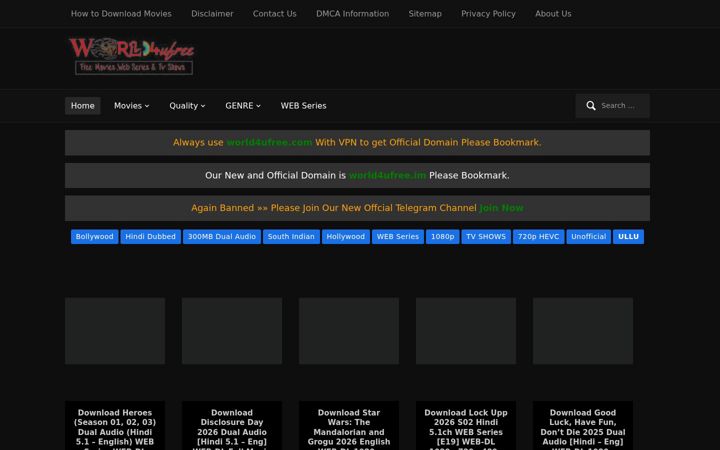The width and height of the screenshot is (720, 450).
Task: Open the Privacy Policy page
Action: pyautogui.click(x=488, y=14)
